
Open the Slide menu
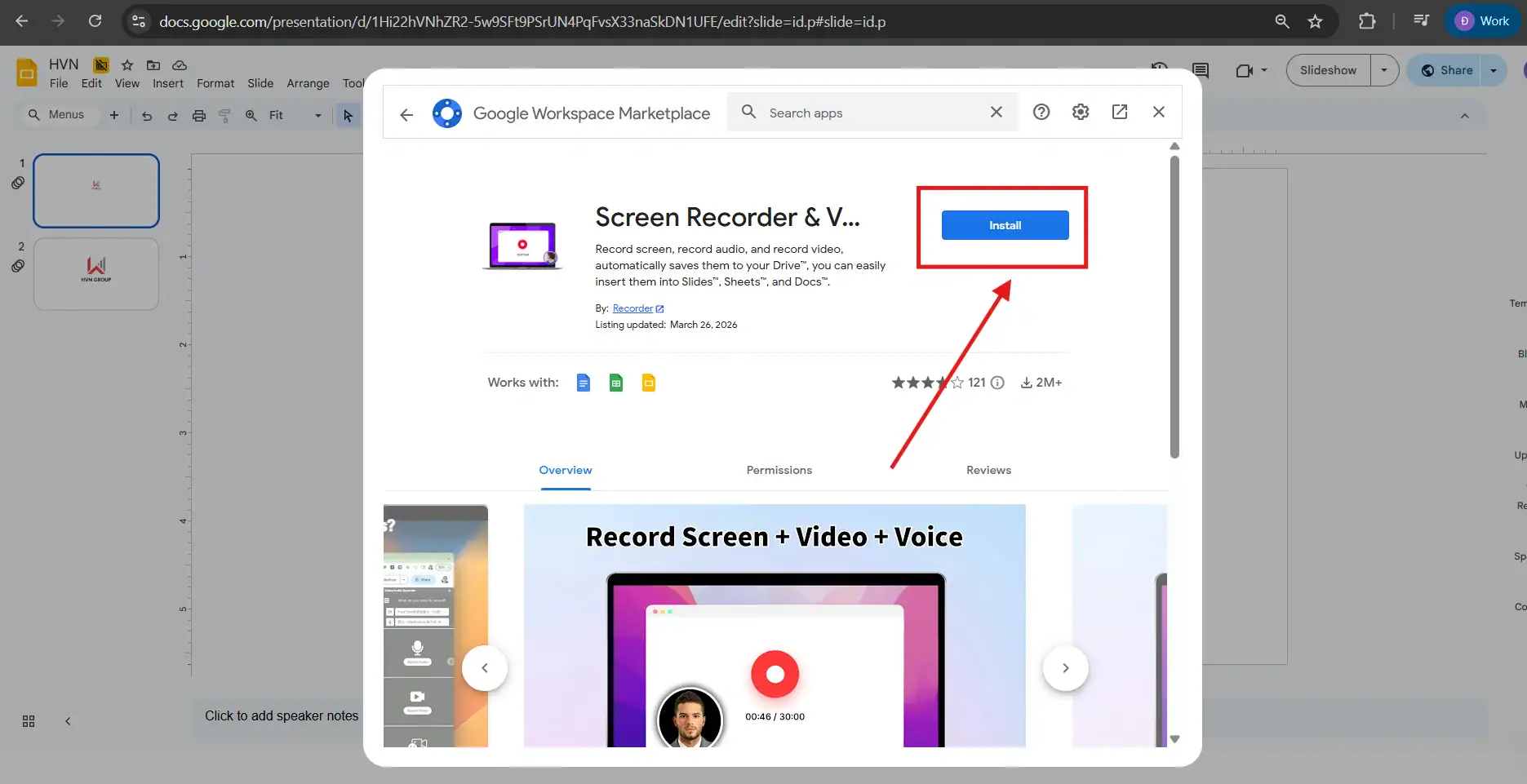[x=260, y=83]
